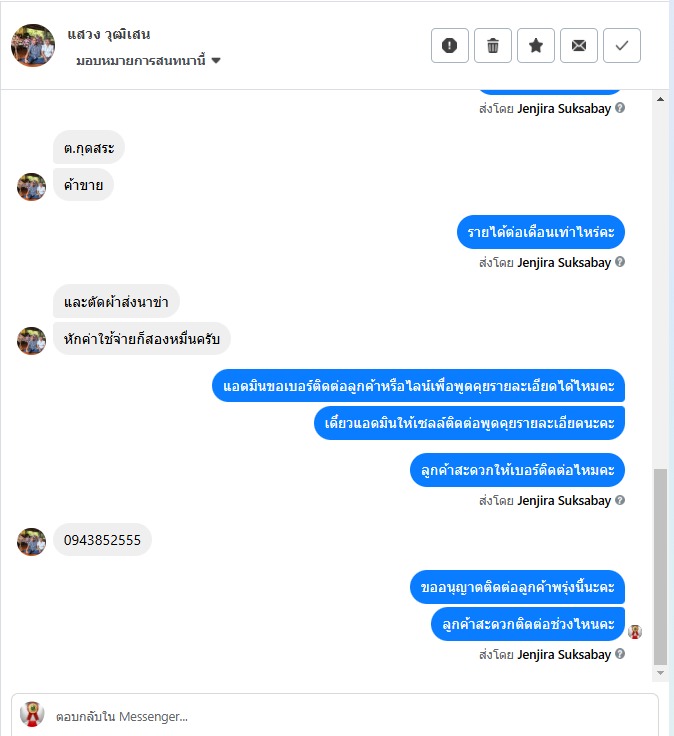Star this conversation for follow-up
The image size is (674, 736).
[x=536, y=46]
